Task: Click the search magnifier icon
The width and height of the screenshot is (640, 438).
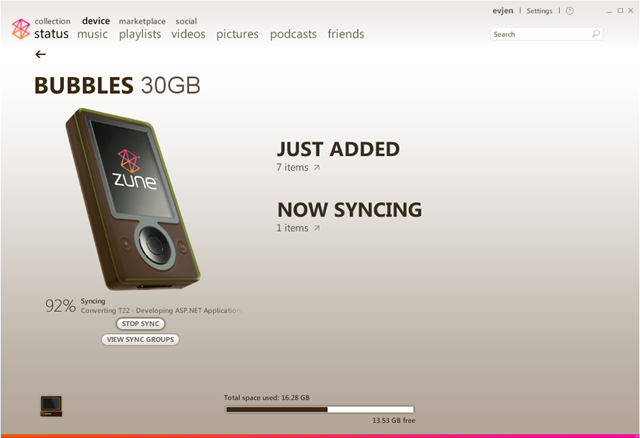Action: 596,34
